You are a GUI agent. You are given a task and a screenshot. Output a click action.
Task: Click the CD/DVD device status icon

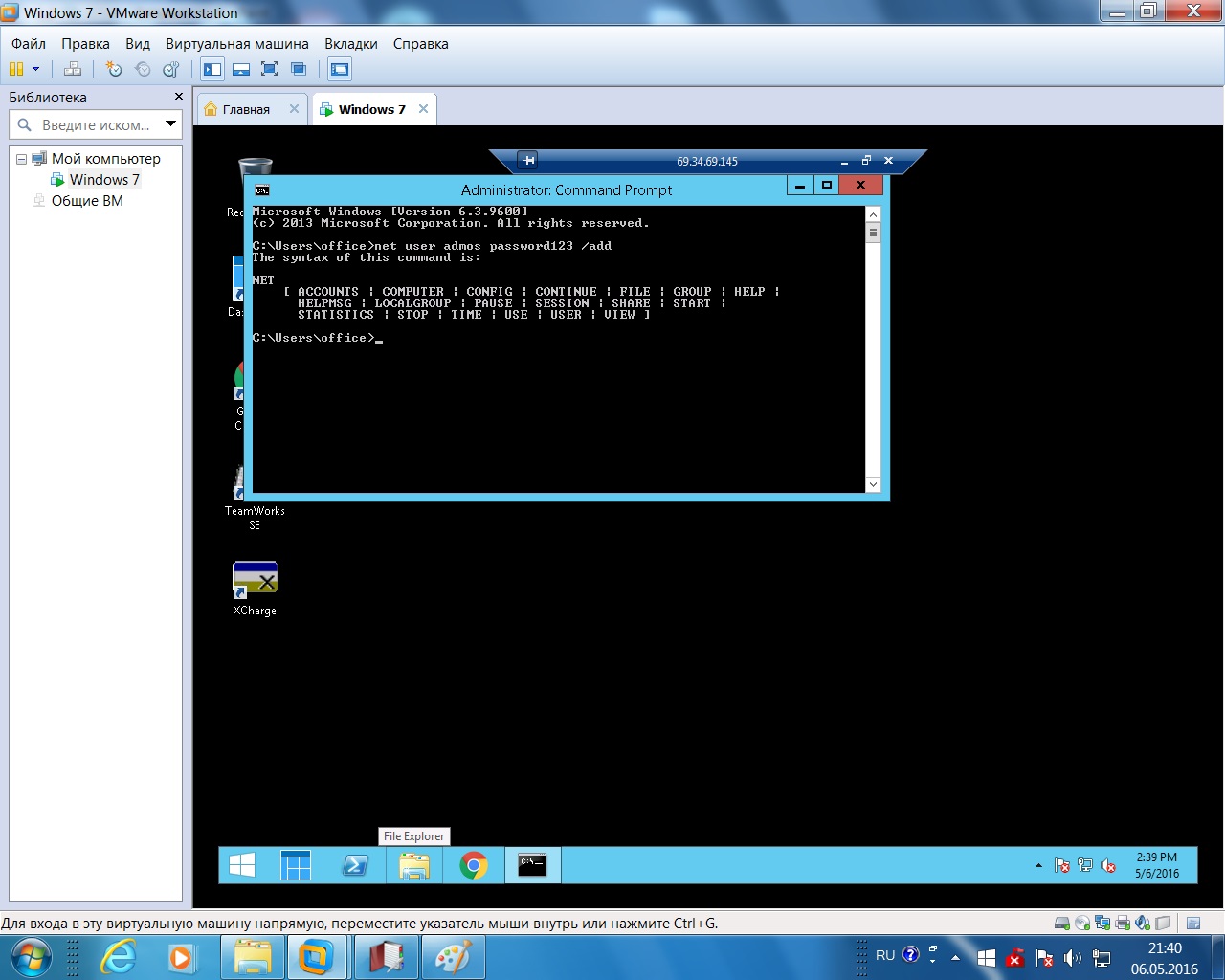pos(1082,924)
